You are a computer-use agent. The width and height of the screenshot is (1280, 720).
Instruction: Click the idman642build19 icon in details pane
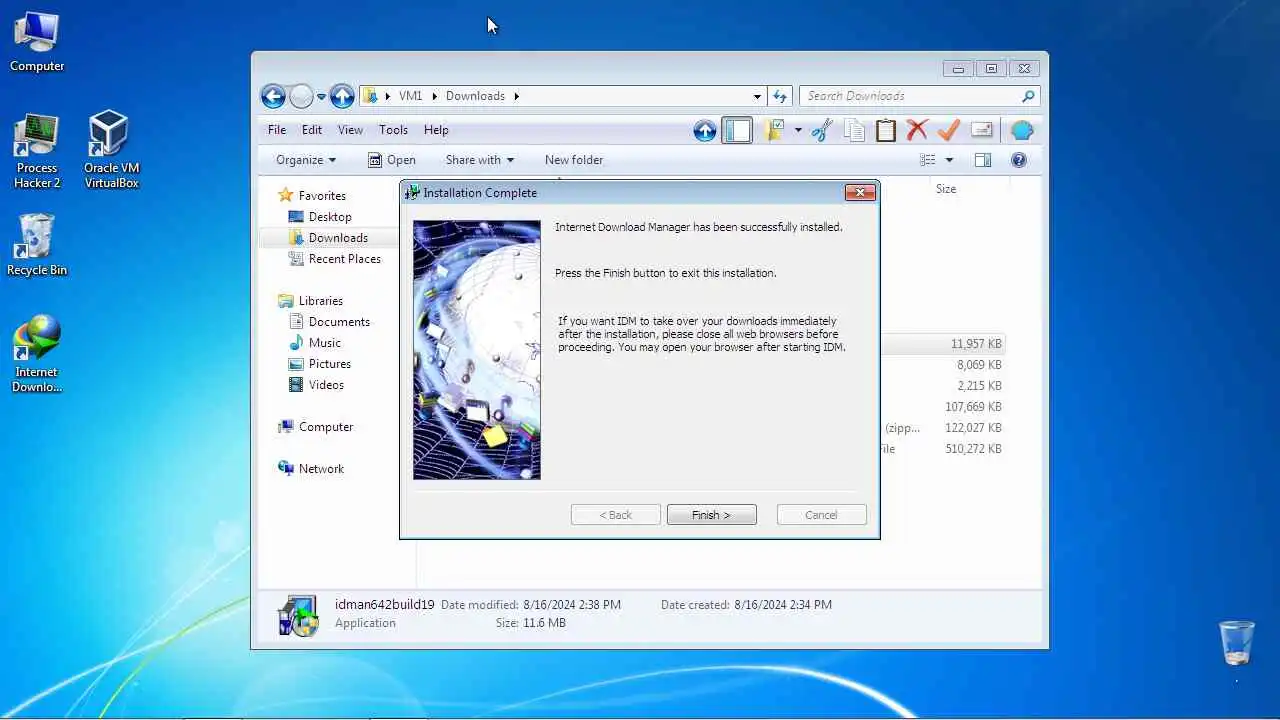coord(298,614)
